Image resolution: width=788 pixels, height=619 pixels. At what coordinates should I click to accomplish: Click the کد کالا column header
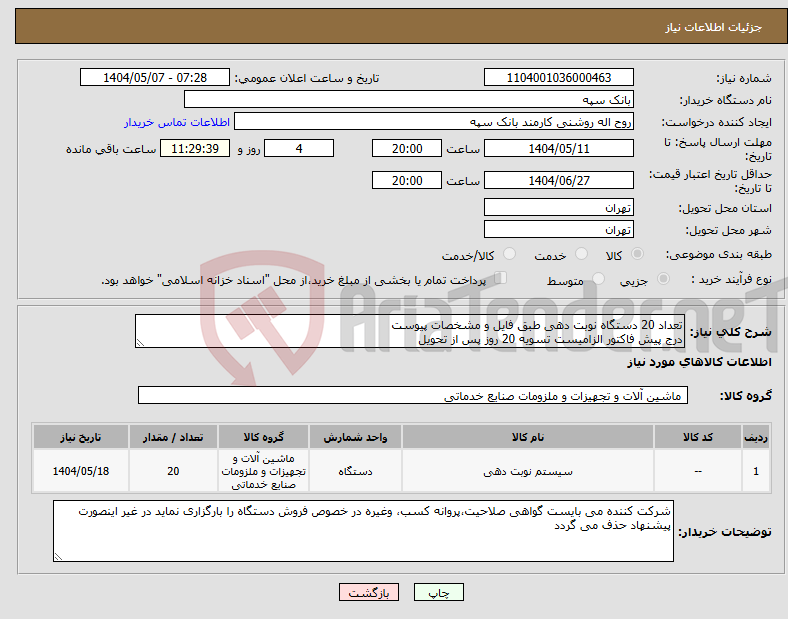(698, 437)
